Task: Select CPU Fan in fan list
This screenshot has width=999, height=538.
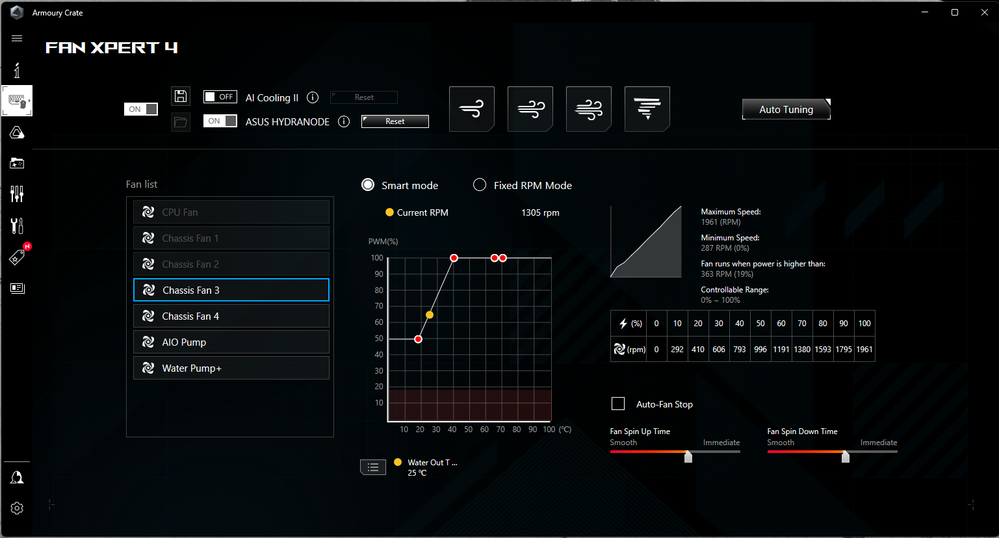Action: (231, 212)
